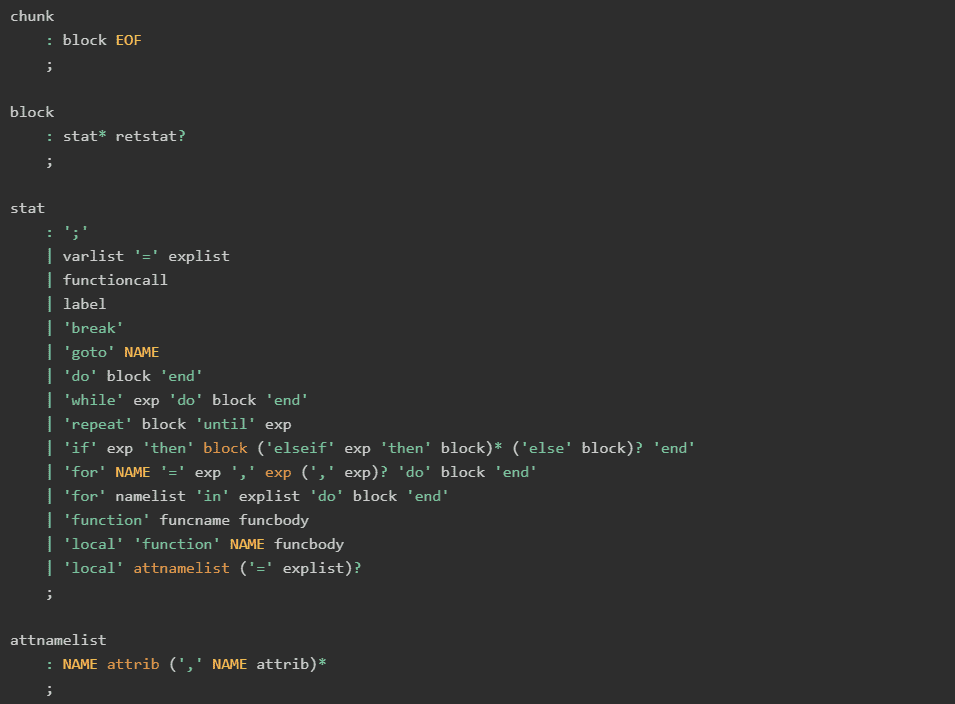This screenshot has width=955, height=704.
Task: Click the 'label' alternative in stat
Action: [x=84, y=304]
